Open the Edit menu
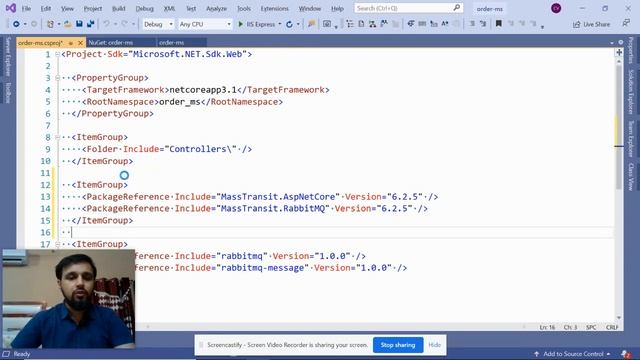Viewport: 640px width, 360px height. coord(46,9)
